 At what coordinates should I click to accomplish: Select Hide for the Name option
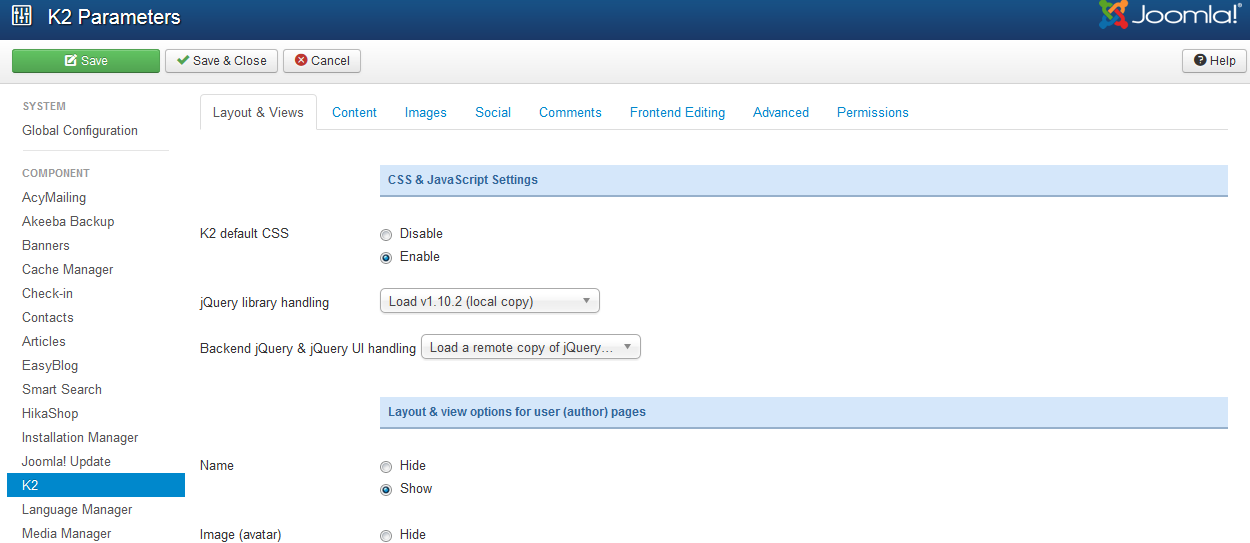click(x=386, y=467)
